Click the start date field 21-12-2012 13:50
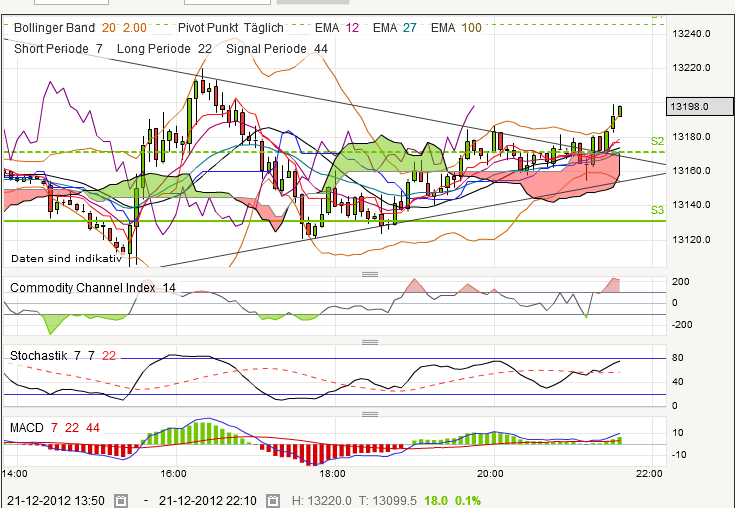Image resolution: width=735 pixels, height=508 pixels. pos(56,501)
